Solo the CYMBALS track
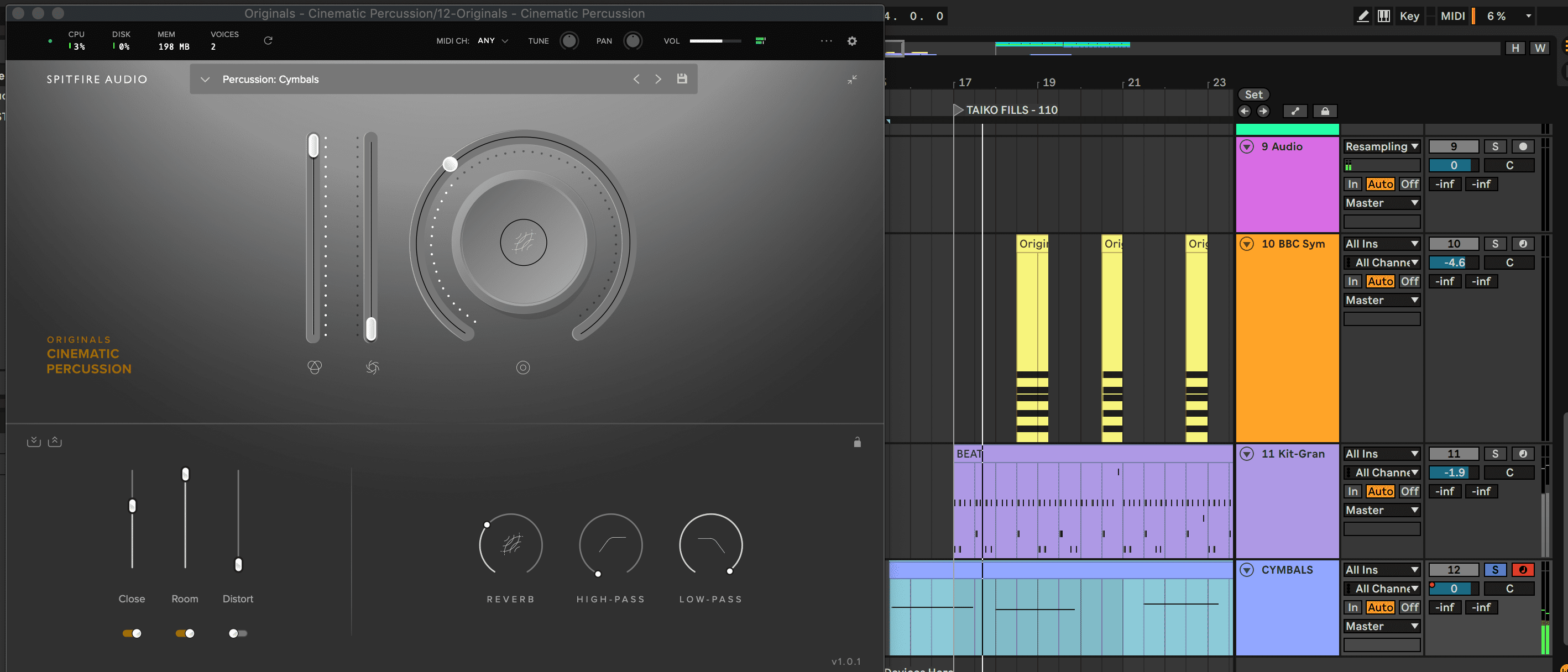This screenshot has height=672, width=1568. click(x=1494, y=570)
